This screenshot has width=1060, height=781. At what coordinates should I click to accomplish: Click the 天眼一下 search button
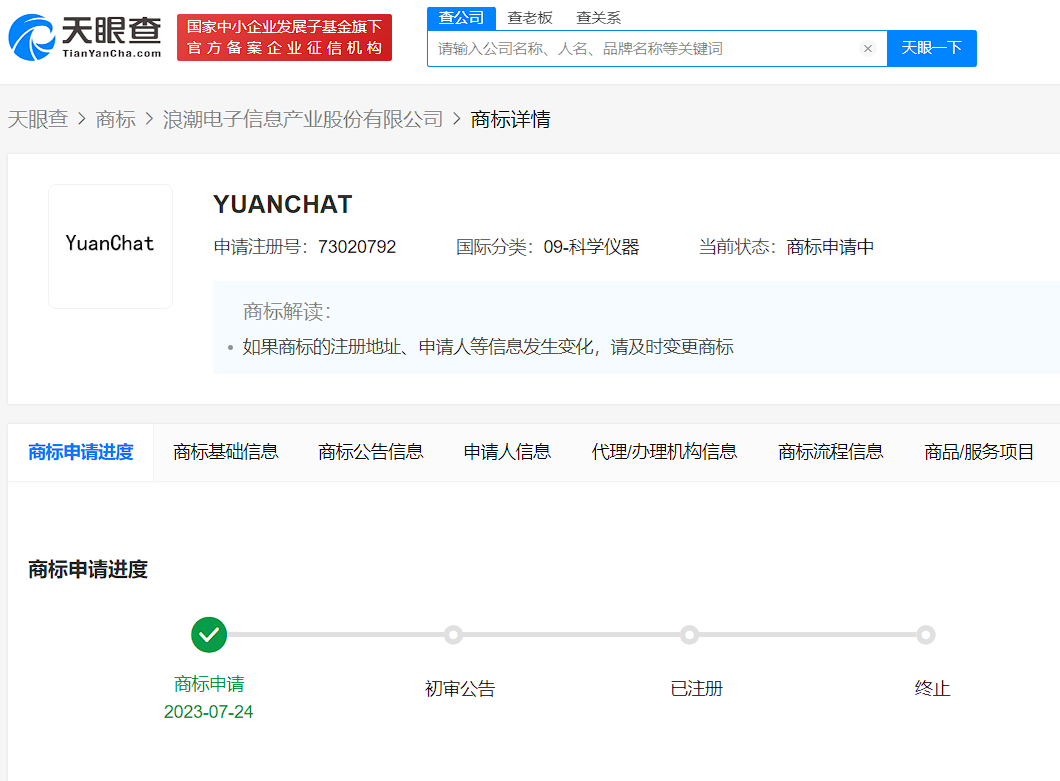[x=932, y=48]
